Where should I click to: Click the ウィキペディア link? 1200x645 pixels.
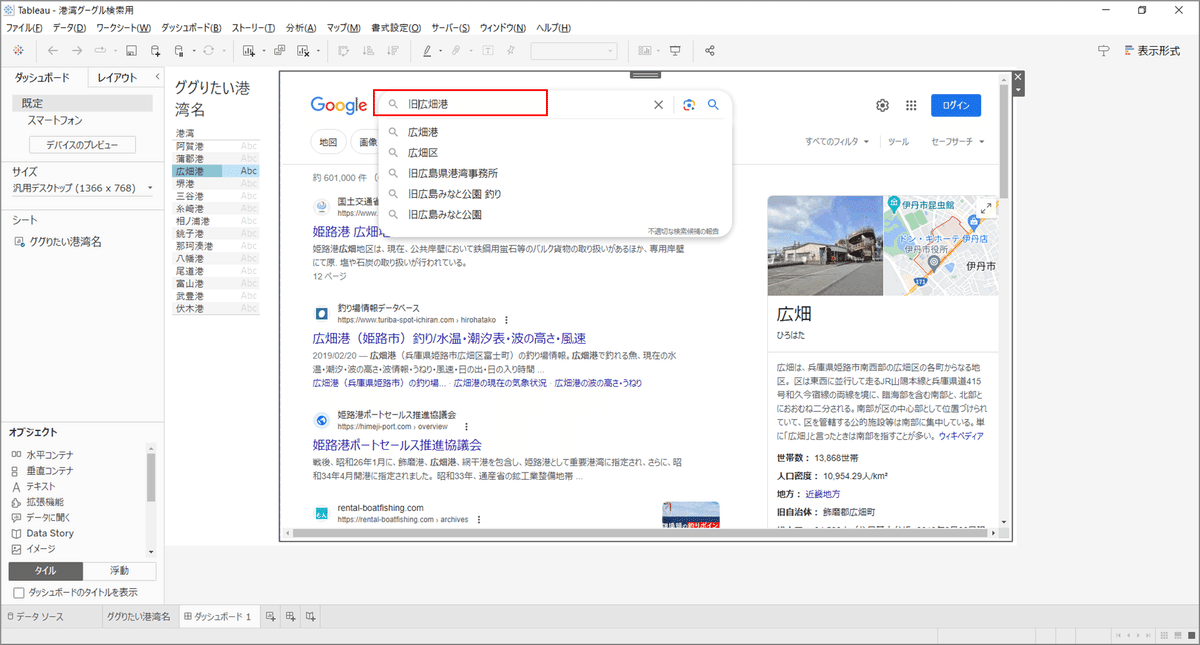pos(961,437)
